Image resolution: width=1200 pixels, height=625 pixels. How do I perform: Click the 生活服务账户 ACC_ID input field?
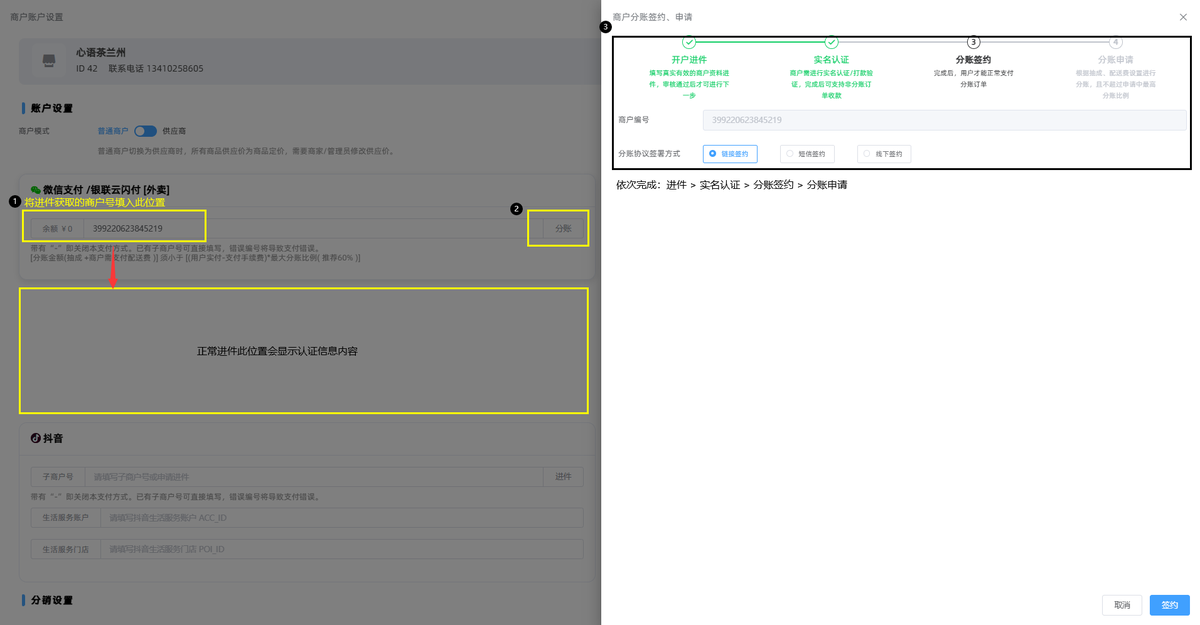tap(341, 517)
